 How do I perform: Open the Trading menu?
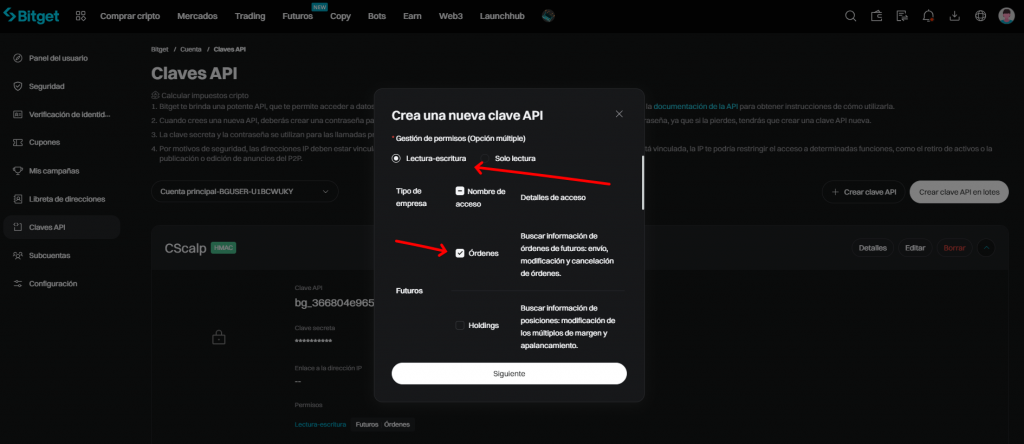tap(250, 16)
